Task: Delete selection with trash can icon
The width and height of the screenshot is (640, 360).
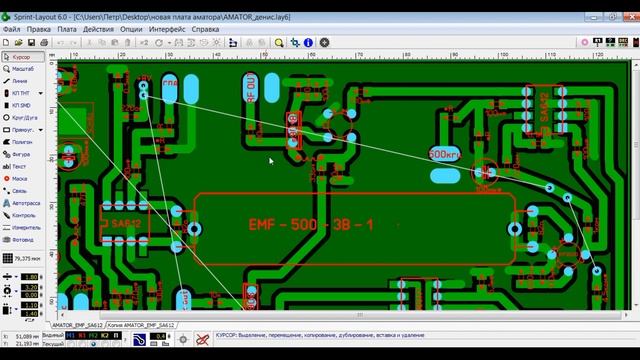Action: (128, 42)
